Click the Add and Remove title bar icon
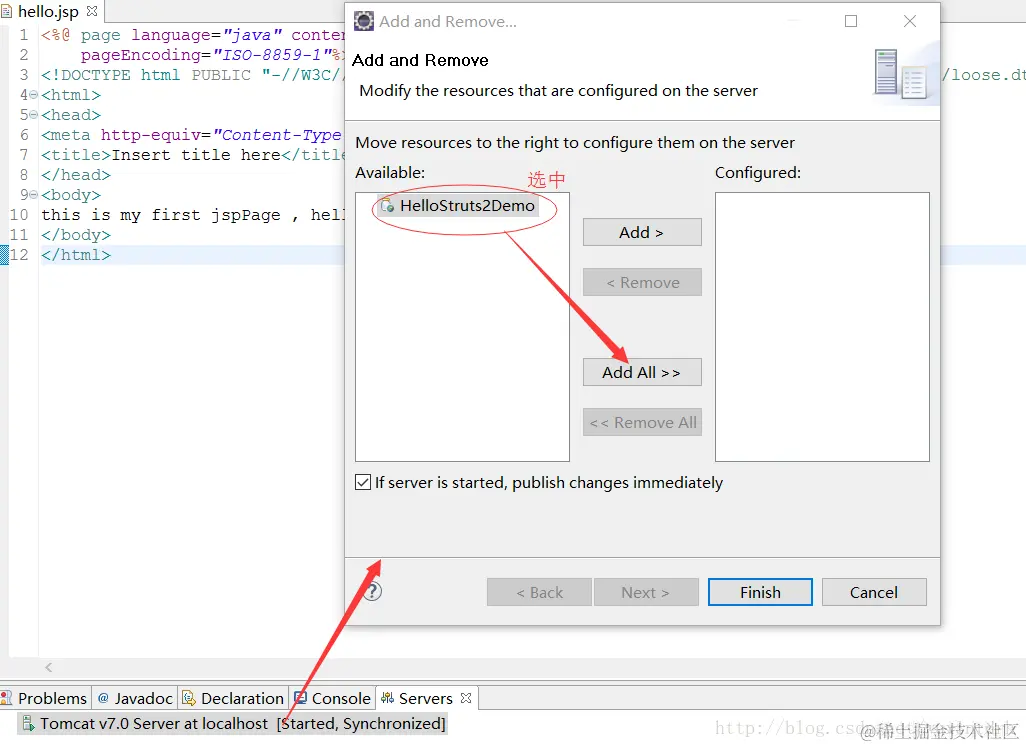 tap(364, 21)
